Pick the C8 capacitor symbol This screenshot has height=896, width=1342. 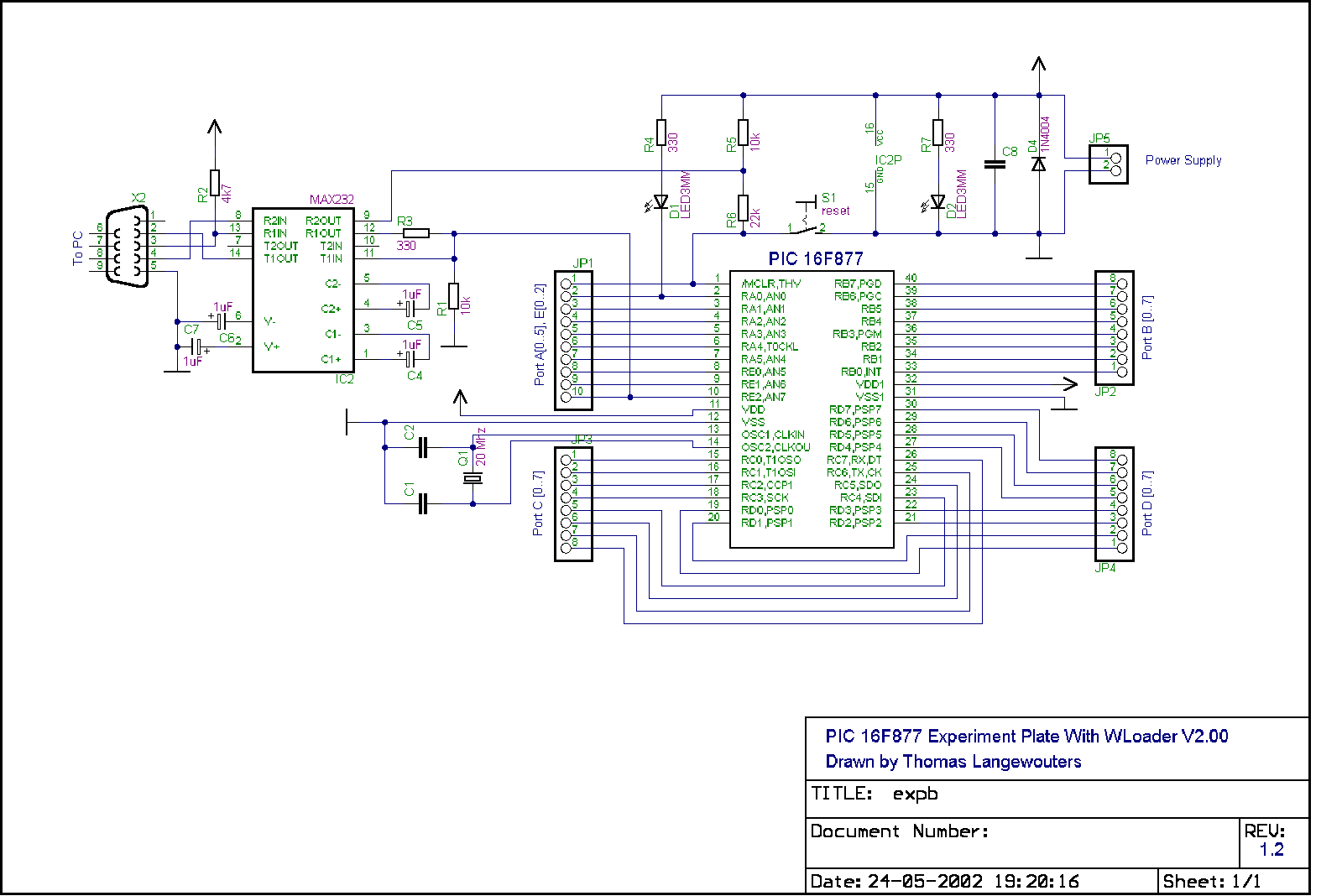pos(995,164)
